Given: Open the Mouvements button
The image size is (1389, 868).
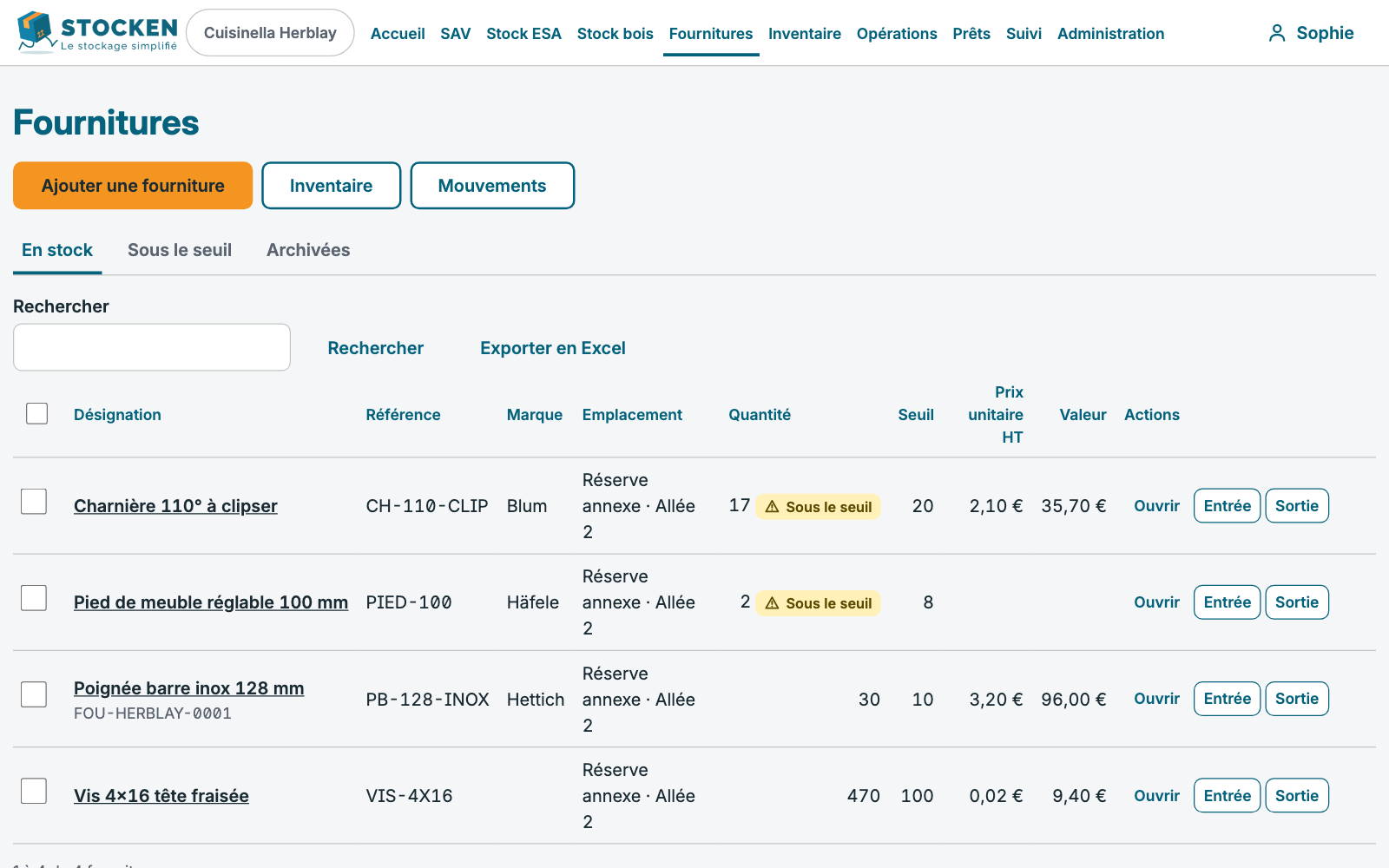Looking at the screenshot, I should pos(492,186).
